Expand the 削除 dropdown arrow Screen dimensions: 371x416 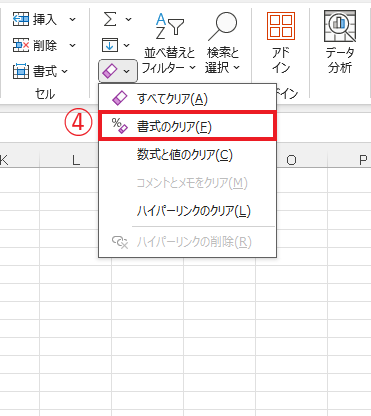click(72, 45)
